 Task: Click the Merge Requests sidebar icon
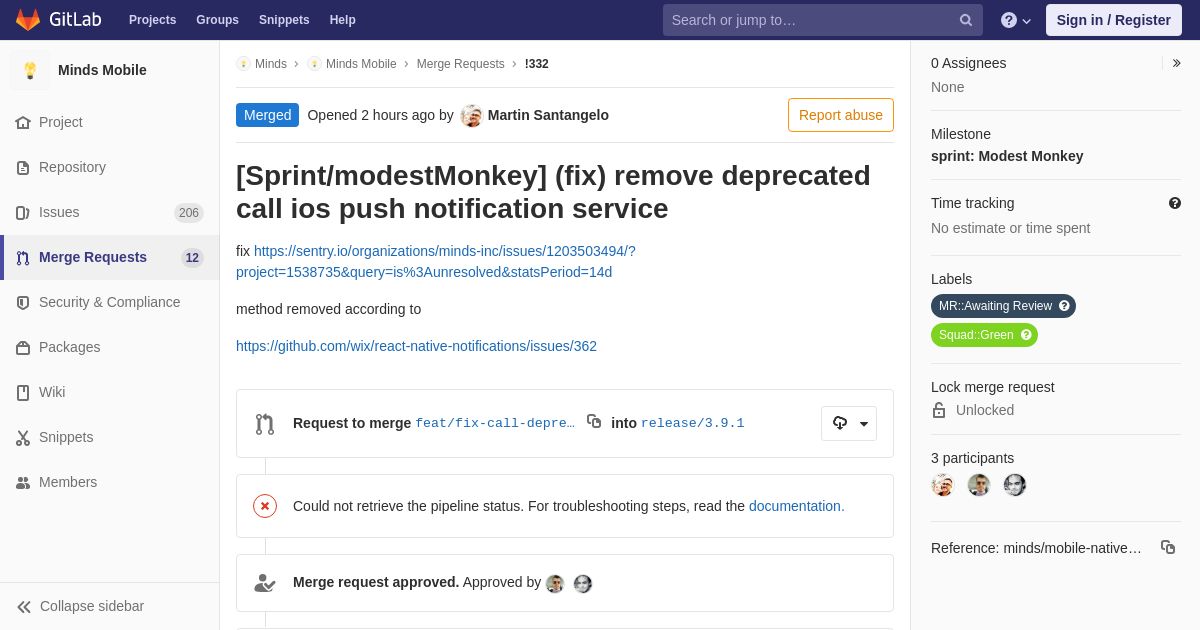coord(23,257)
